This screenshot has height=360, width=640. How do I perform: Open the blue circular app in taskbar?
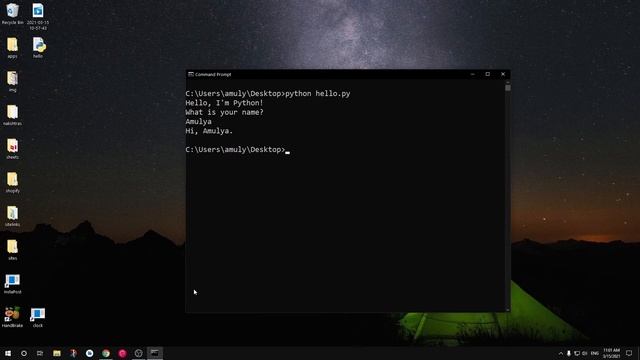(89, 353)
